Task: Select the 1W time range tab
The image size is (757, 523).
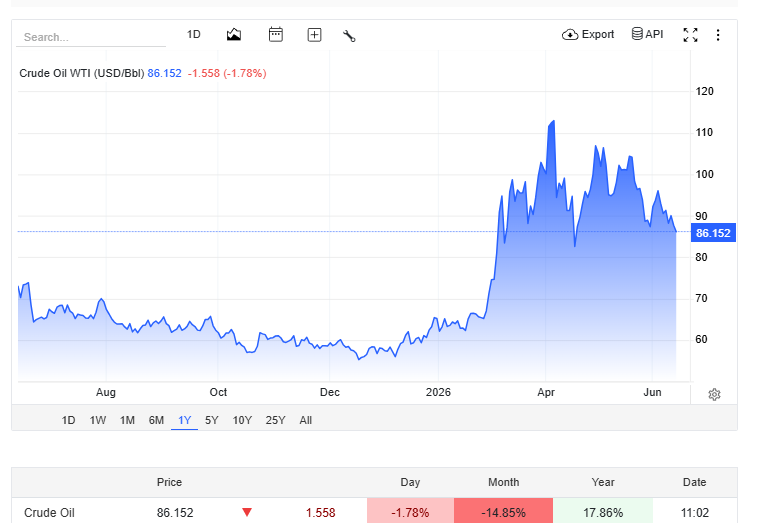Action: pos(98,420)
